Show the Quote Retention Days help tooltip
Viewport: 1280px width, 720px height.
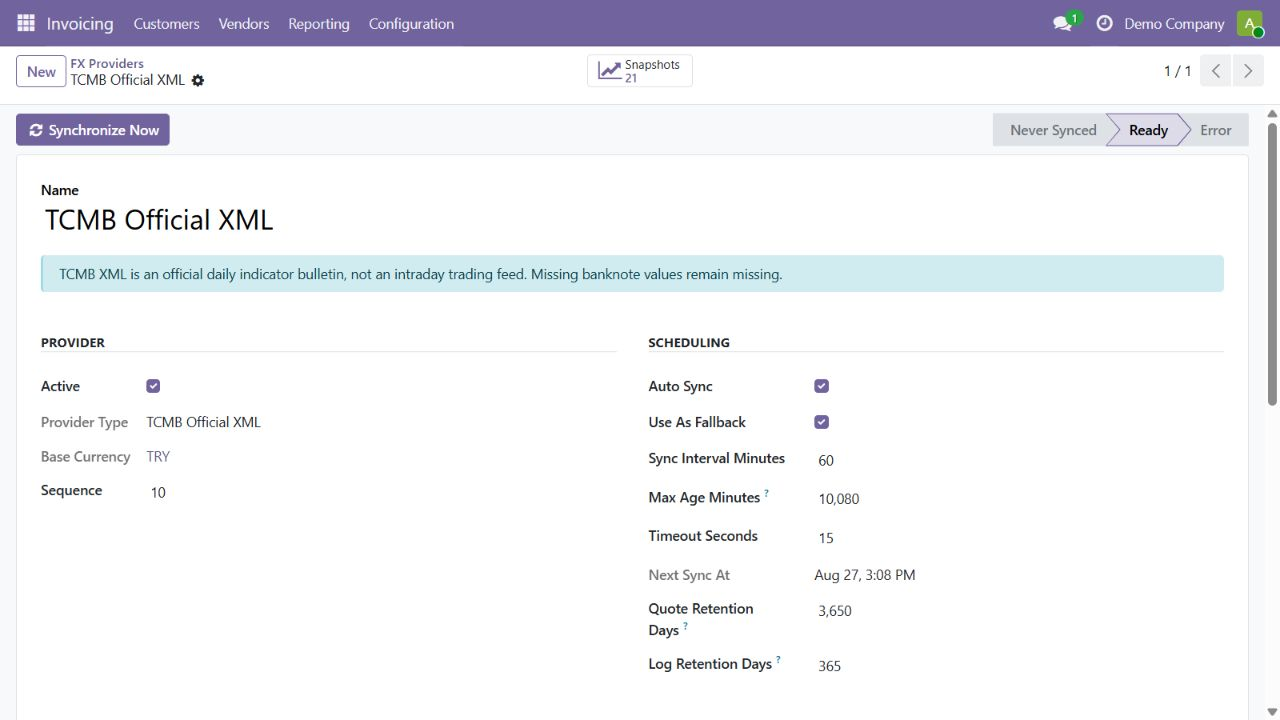685,626
